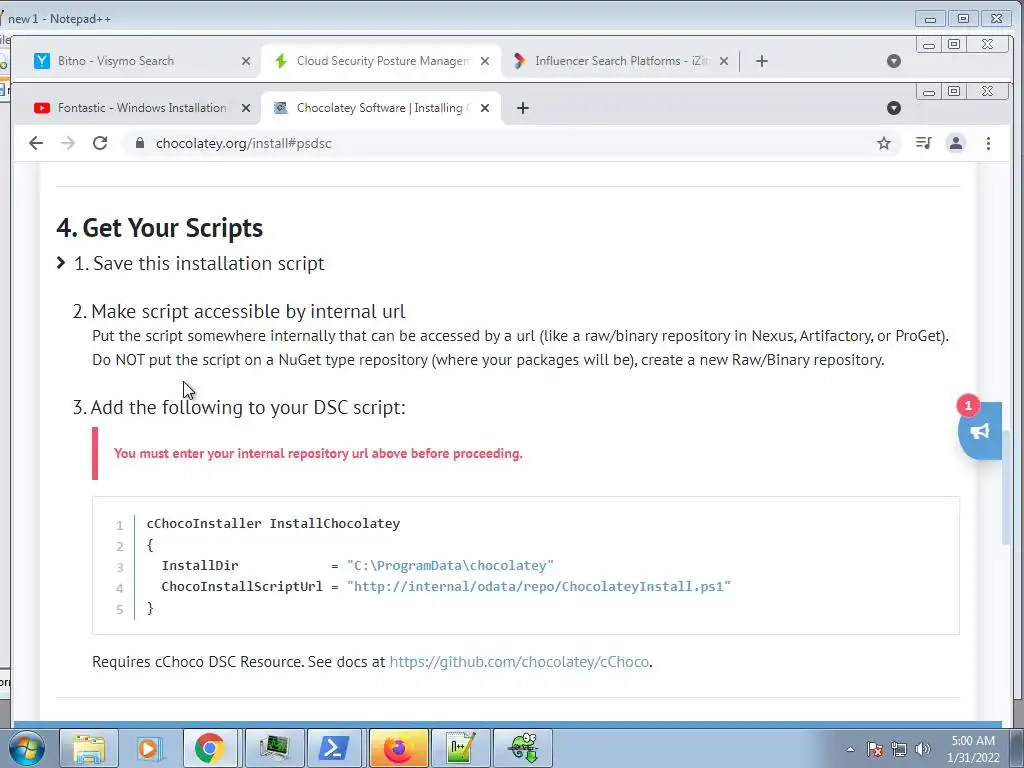This screenshot has height=768, width=1024.
Task: Open Firefox from the taskbar
Action: (398, 748)
